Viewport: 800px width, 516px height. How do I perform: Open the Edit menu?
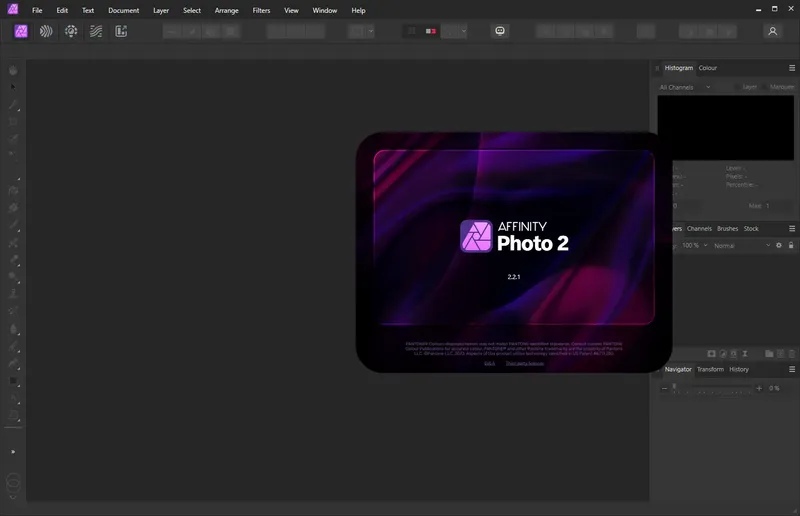[62, 10]
